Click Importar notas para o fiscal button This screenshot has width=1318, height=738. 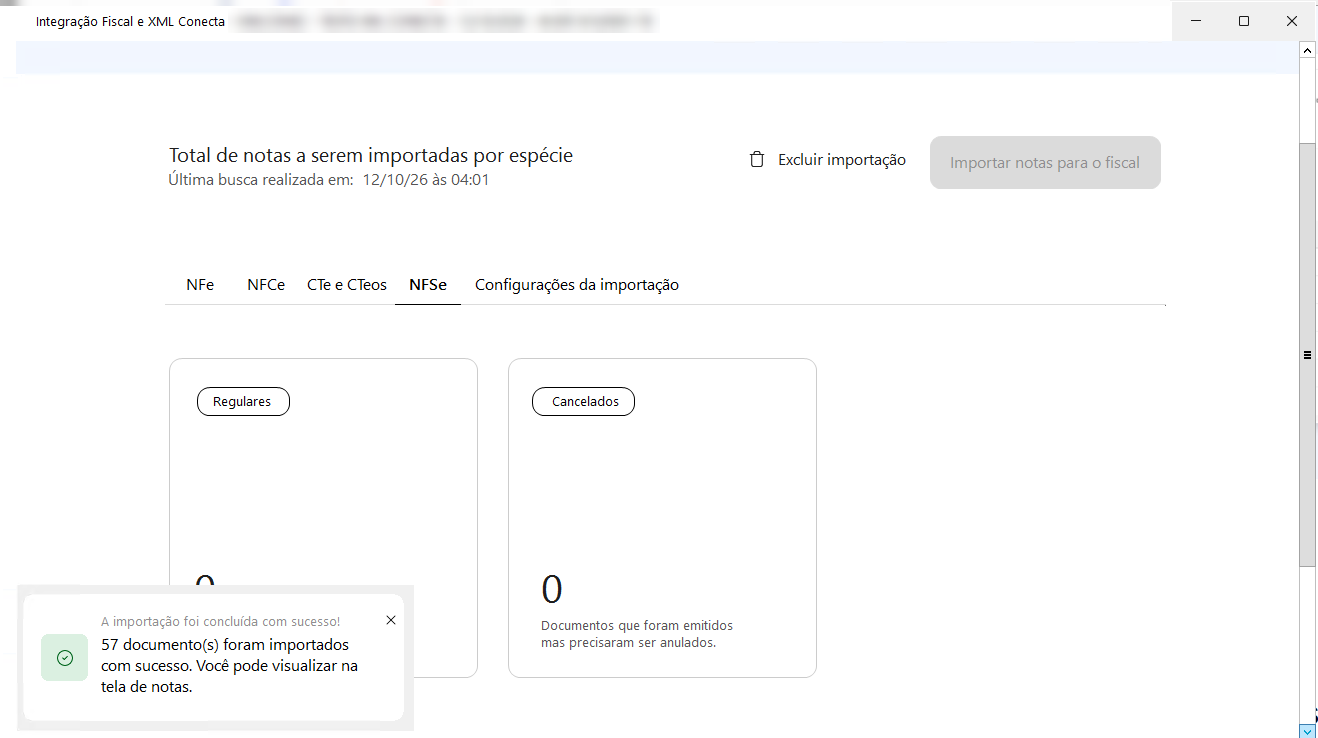[1045, 162]
